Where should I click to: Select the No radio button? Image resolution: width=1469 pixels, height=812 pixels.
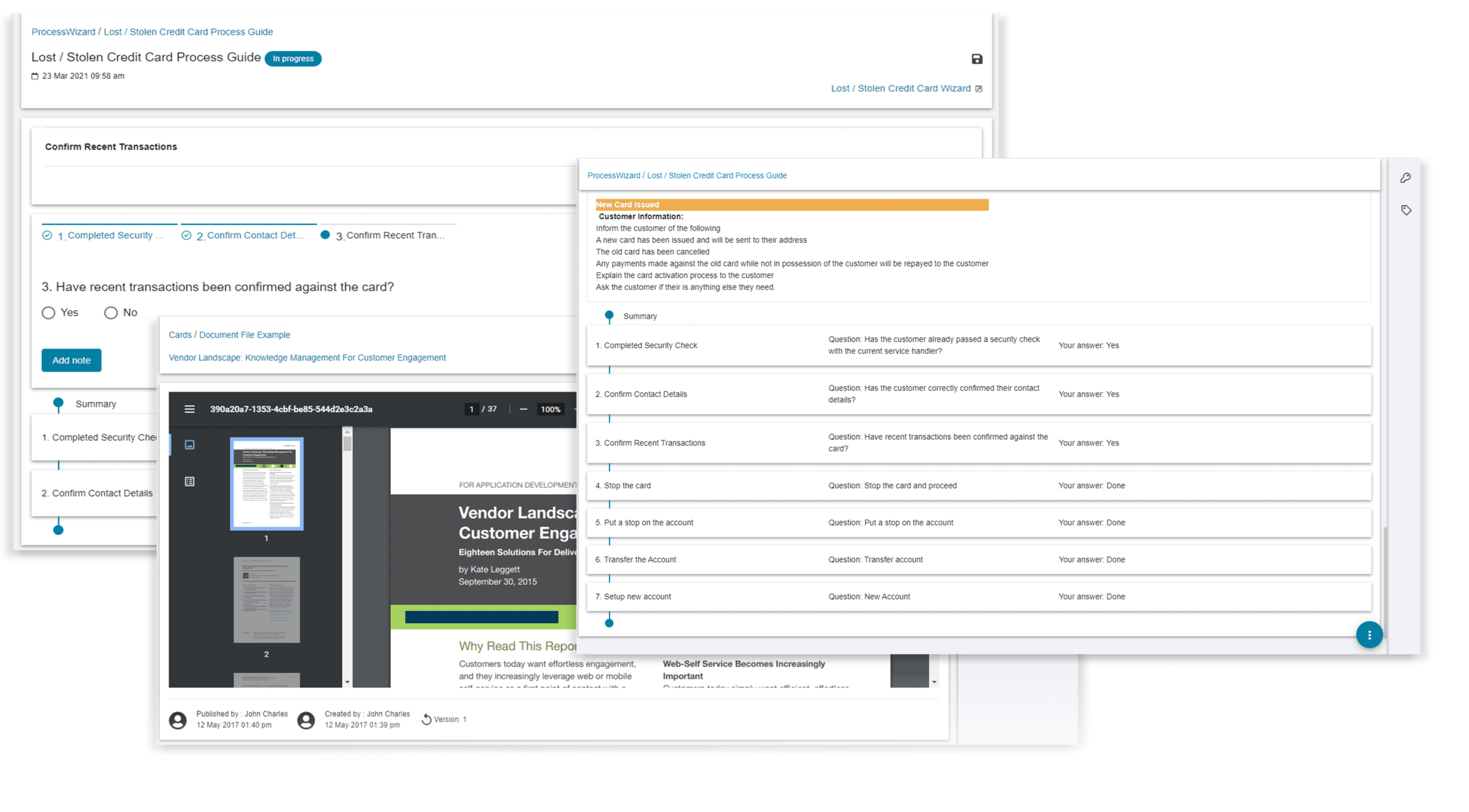coord(111,313)
